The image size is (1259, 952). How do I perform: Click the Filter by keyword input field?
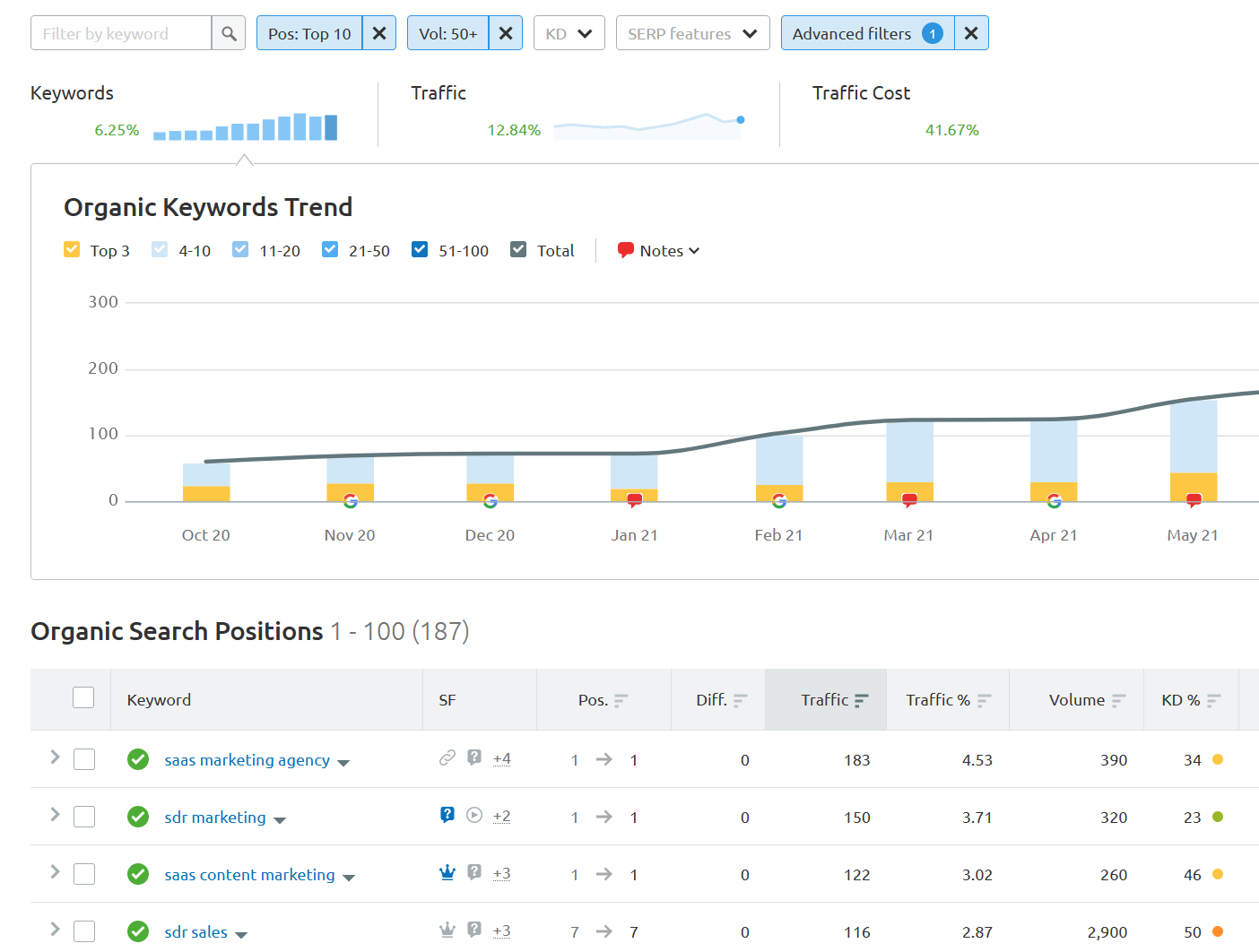click(x=121, y=34)
